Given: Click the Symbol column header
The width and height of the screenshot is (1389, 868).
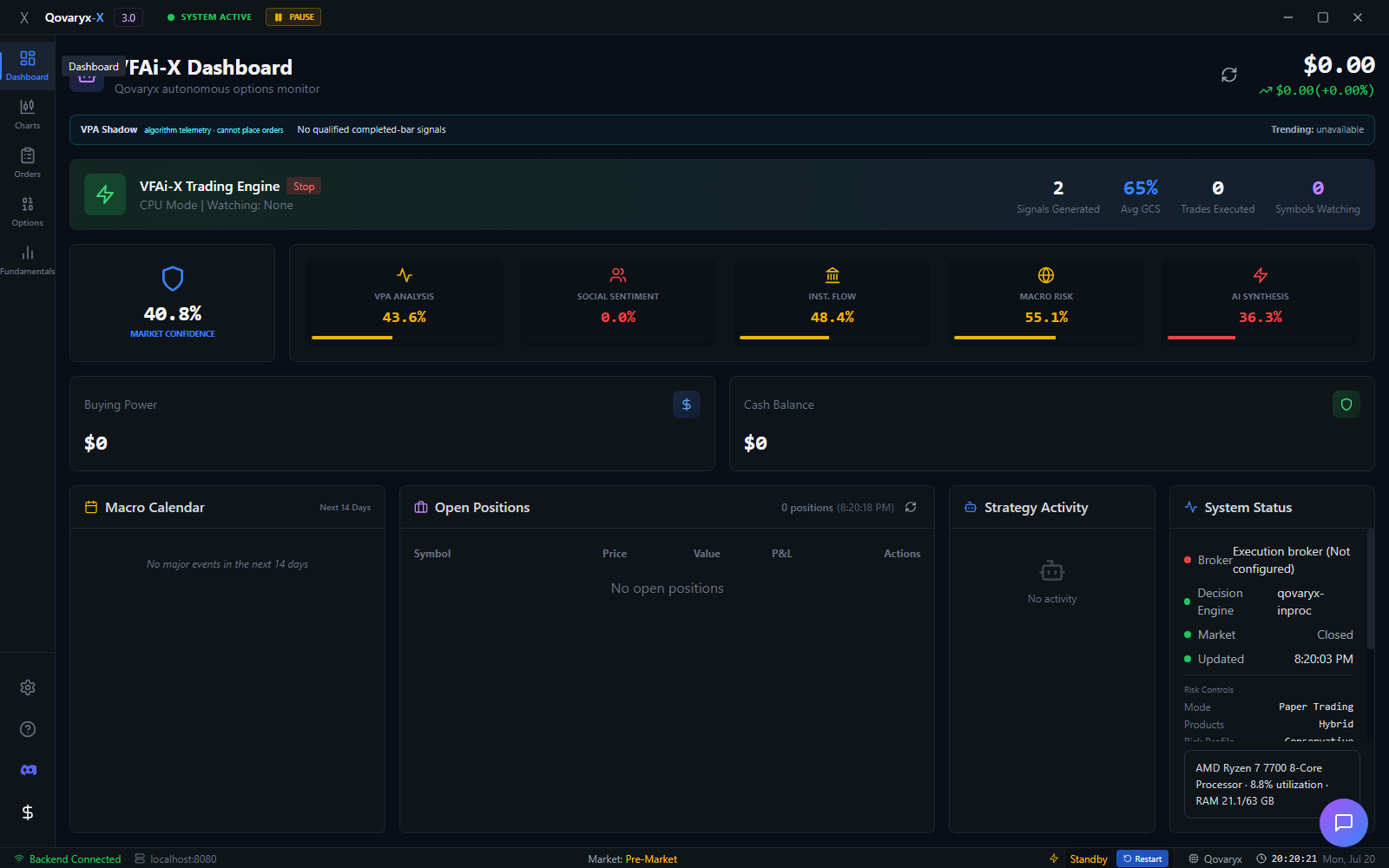Looking at the screenshot, I should (432, 554).
